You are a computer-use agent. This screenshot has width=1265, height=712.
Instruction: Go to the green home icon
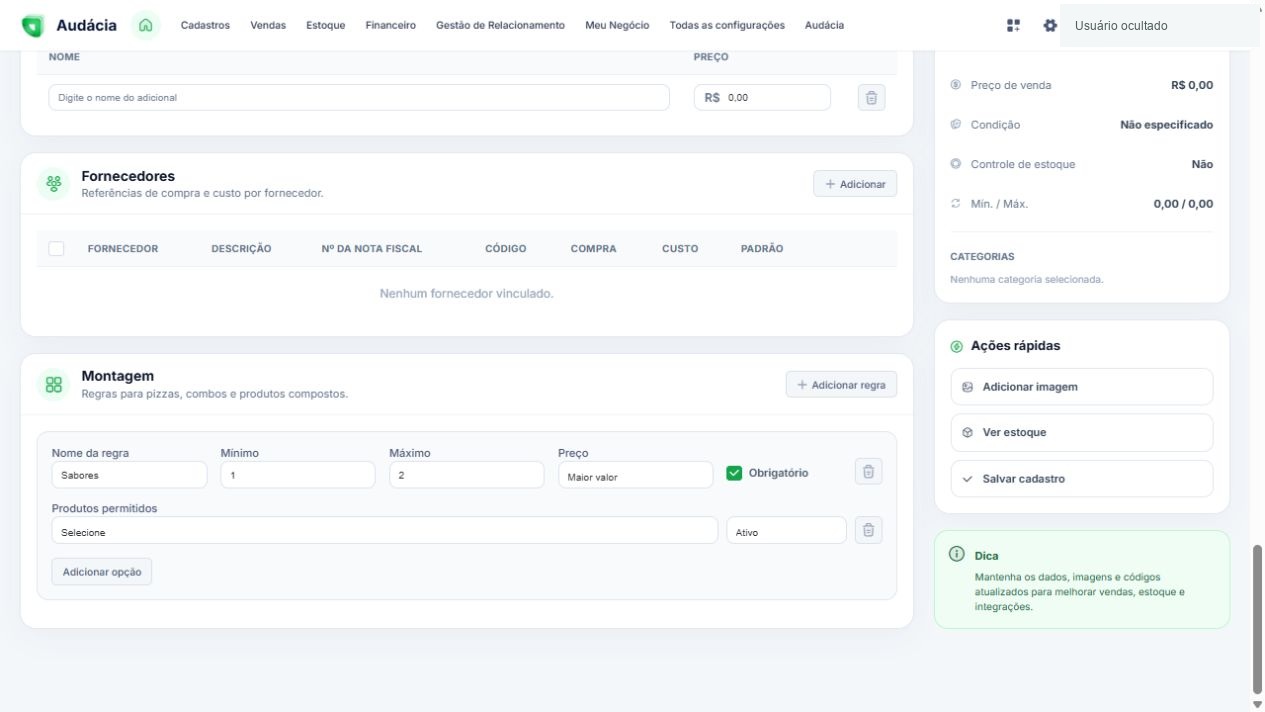coord(146,25)
